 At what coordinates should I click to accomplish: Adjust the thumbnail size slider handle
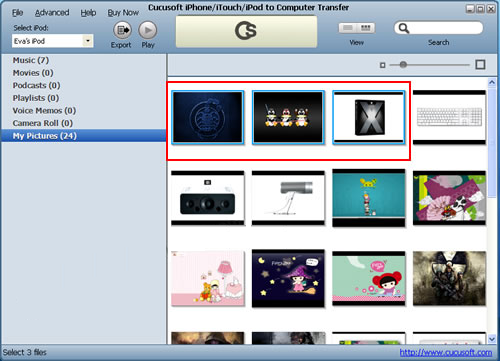403,64
